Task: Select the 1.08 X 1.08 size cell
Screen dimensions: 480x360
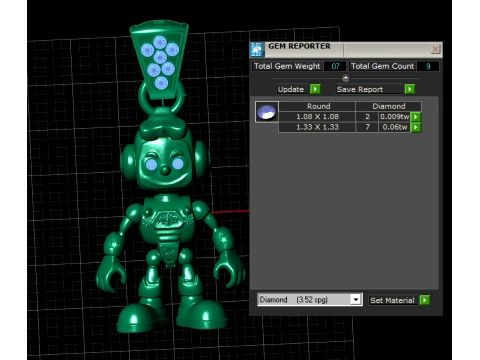Action: point(317,117)
